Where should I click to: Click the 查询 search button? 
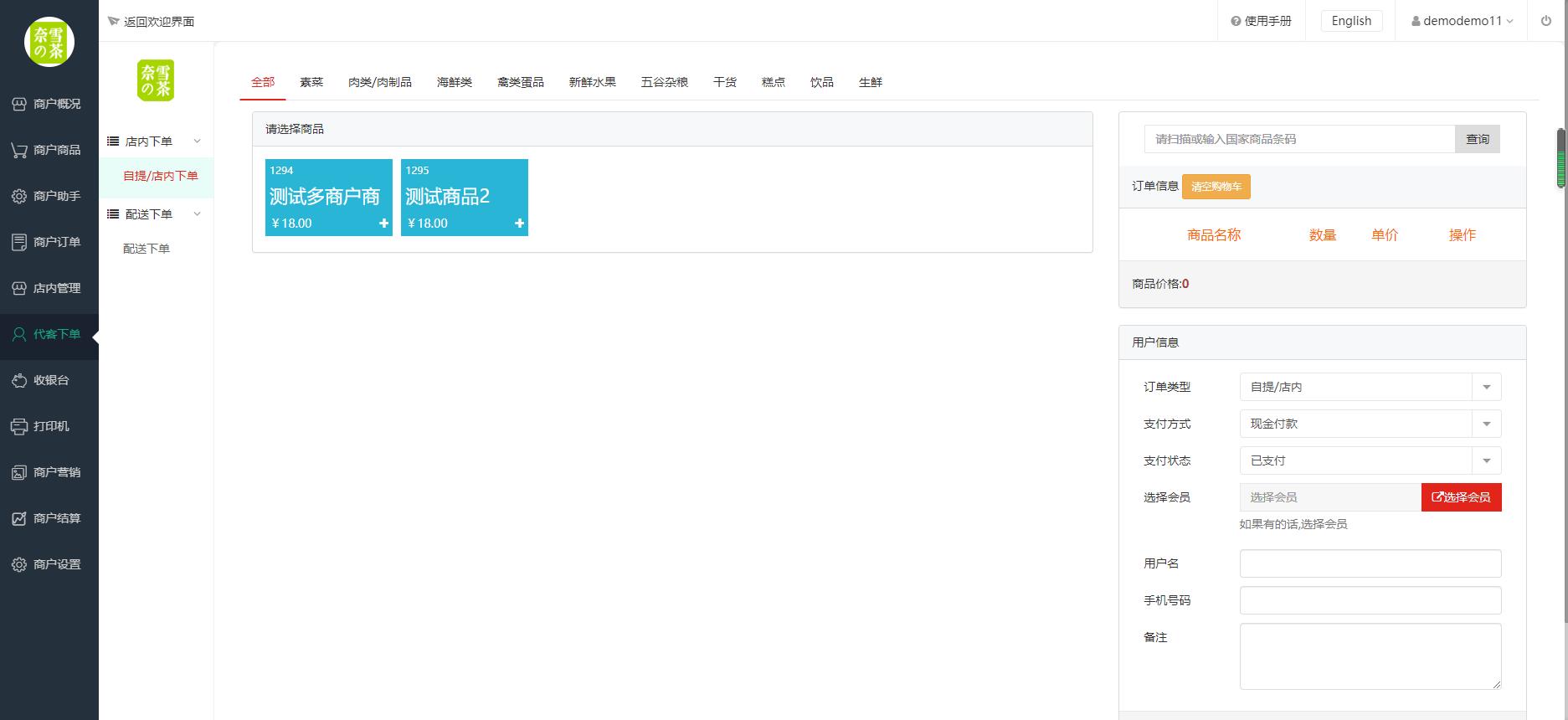[x=1478, y=139]
